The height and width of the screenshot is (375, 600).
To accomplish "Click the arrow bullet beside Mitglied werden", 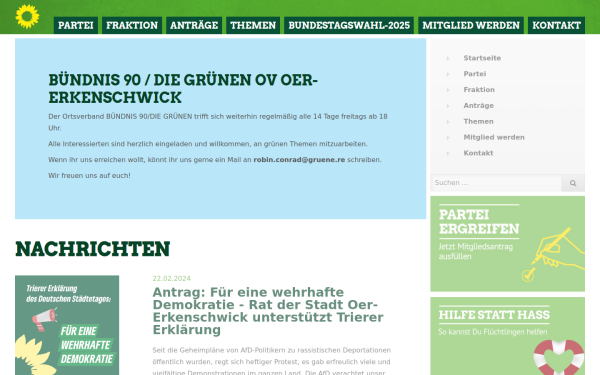I will [x=448, y=137].
